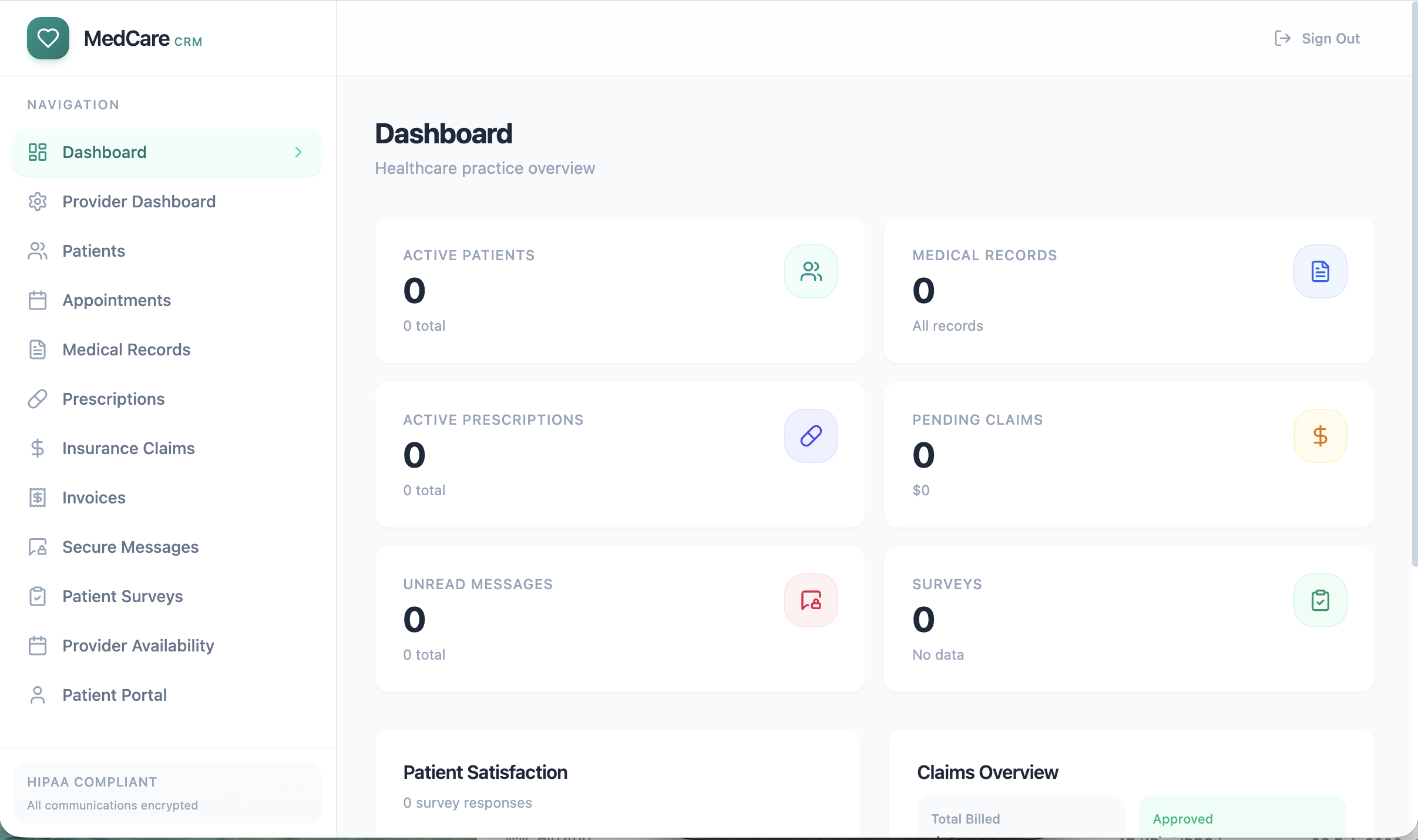The image size is (1418, 840).
Task: Click the Active Patients card people icon
Action: (811, 271)
